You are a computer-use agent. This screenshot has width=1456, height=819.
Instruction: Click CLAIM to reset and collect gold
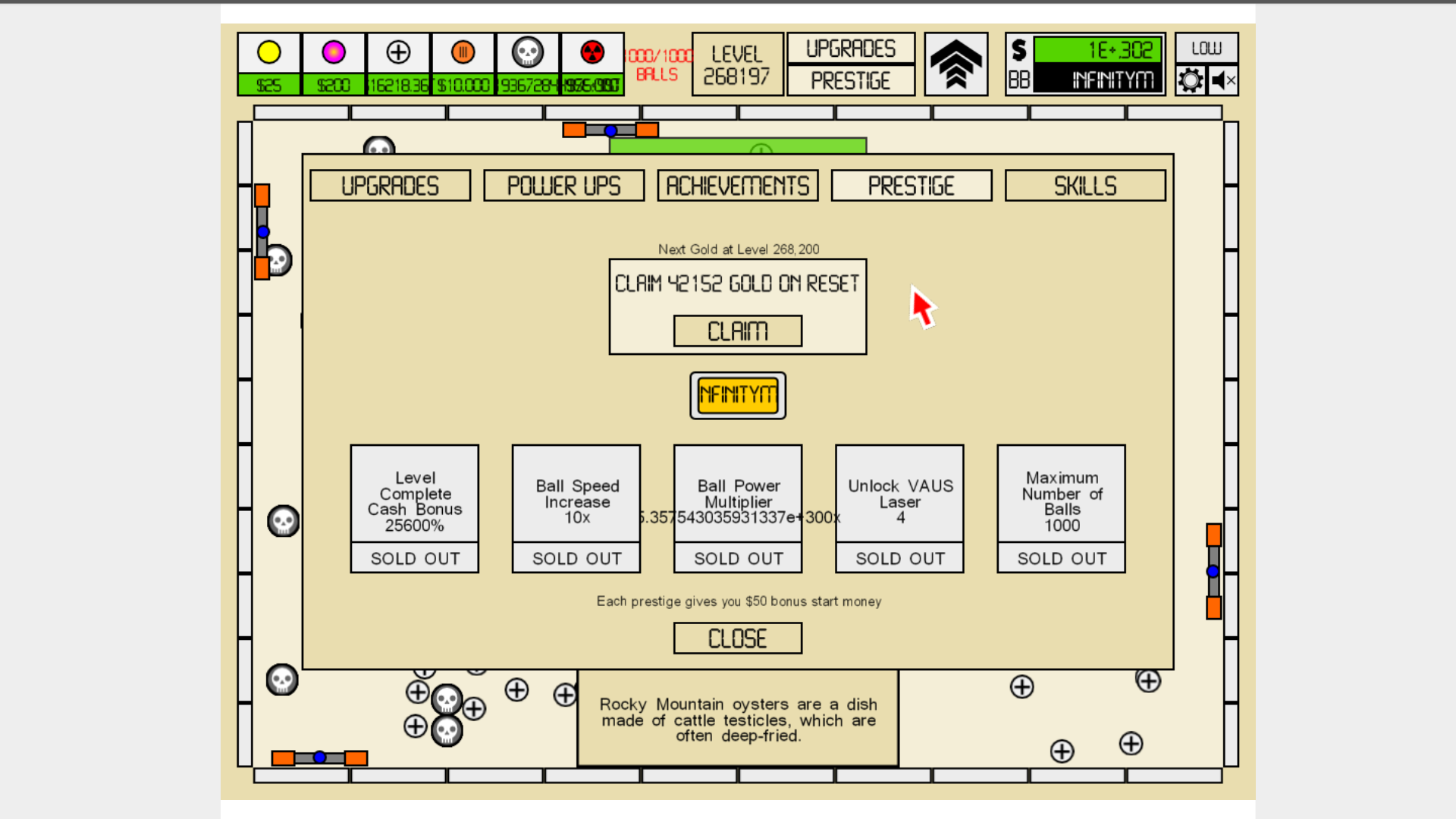(x=738, y=330)
